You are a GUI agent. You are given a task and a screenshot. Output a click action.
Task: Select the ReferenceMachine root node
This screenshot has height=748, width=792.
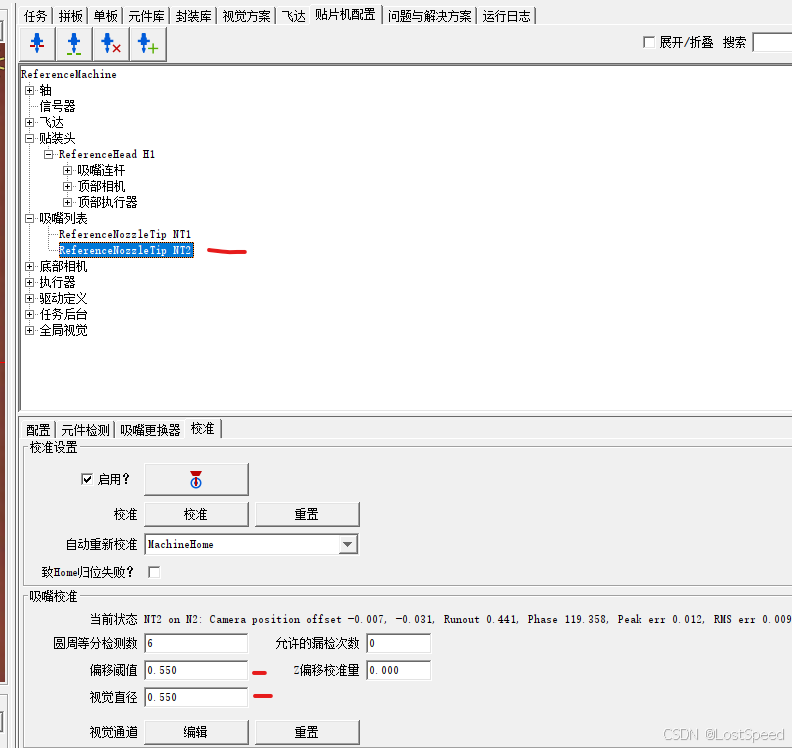point(68,74)
